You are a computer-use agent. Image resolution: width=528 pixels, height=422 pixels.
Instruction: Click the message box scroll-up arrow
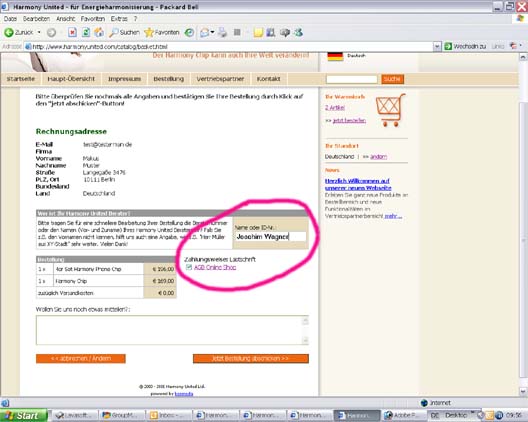click(305, 320)
